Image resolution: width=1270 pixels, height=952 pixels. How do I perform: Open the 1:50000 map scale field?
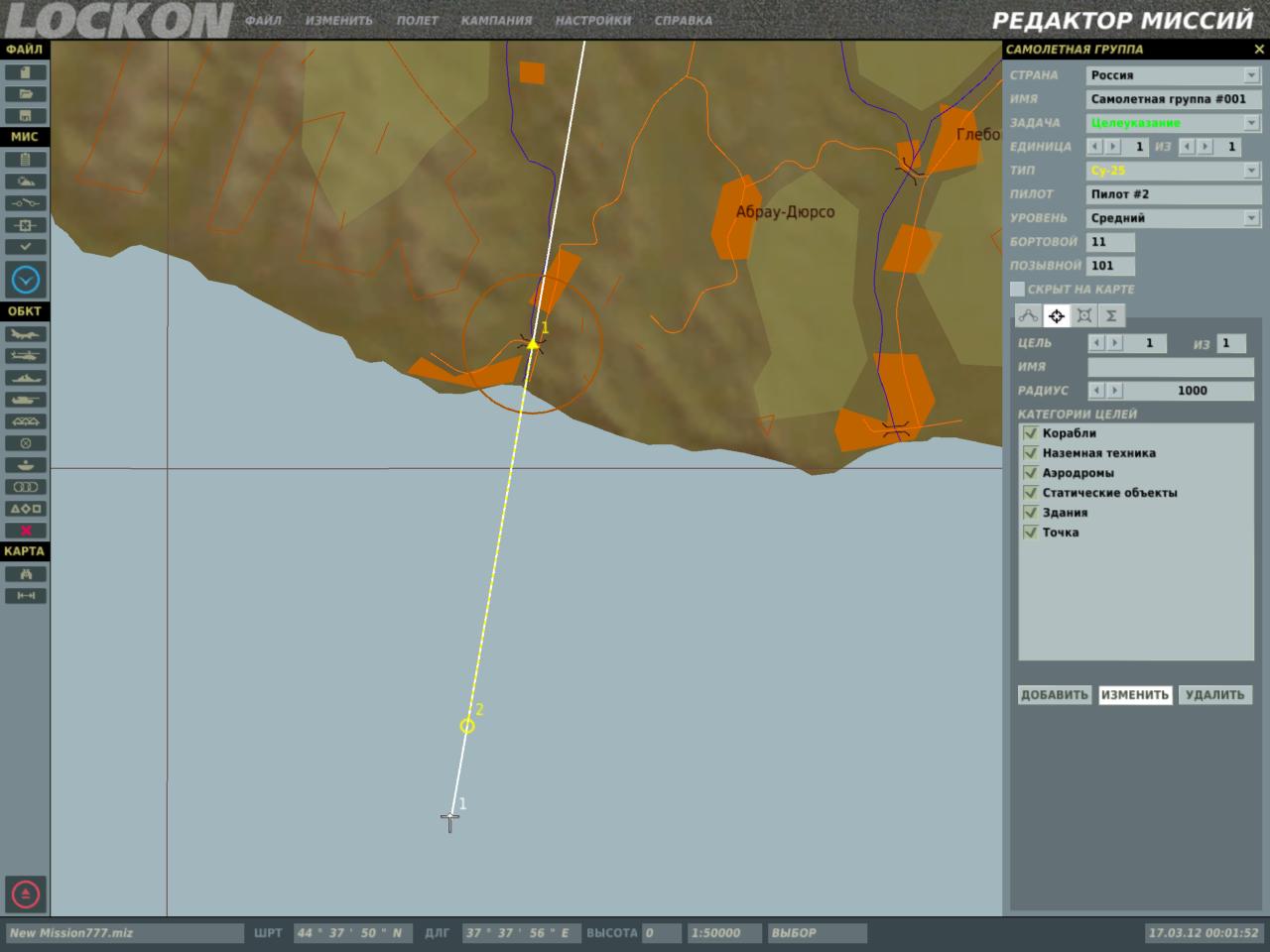click(x=724, y=933)
